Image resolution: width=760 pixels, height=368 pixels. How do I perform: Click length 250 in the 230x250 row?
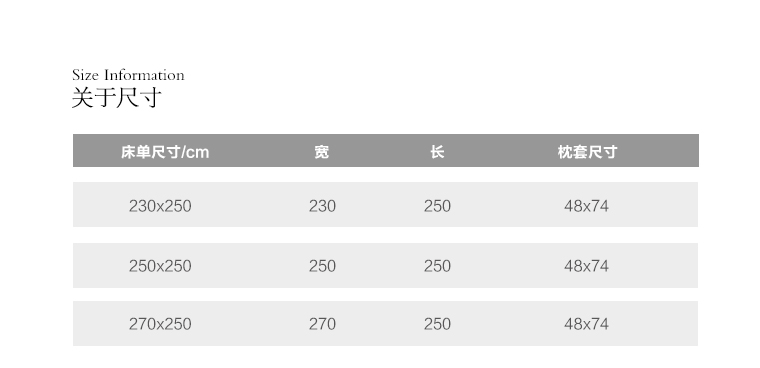(x=437, y=206)
